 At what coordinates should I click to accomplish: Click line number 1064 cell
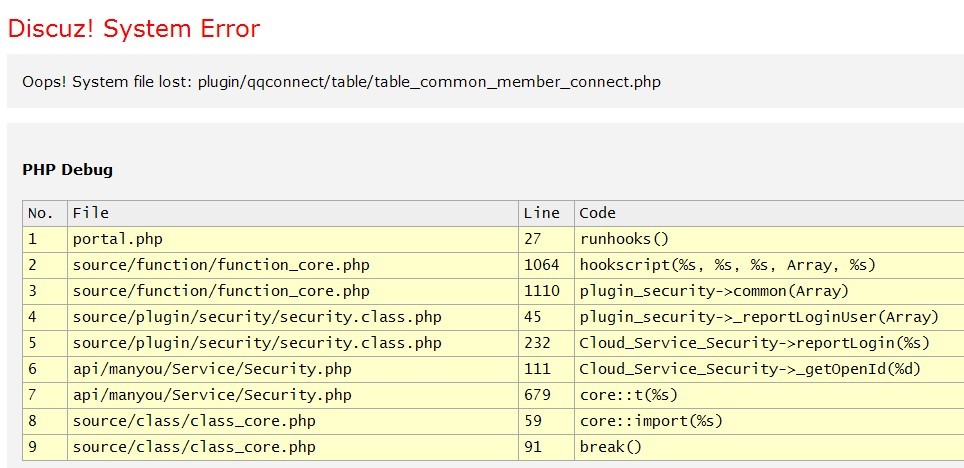546,265
